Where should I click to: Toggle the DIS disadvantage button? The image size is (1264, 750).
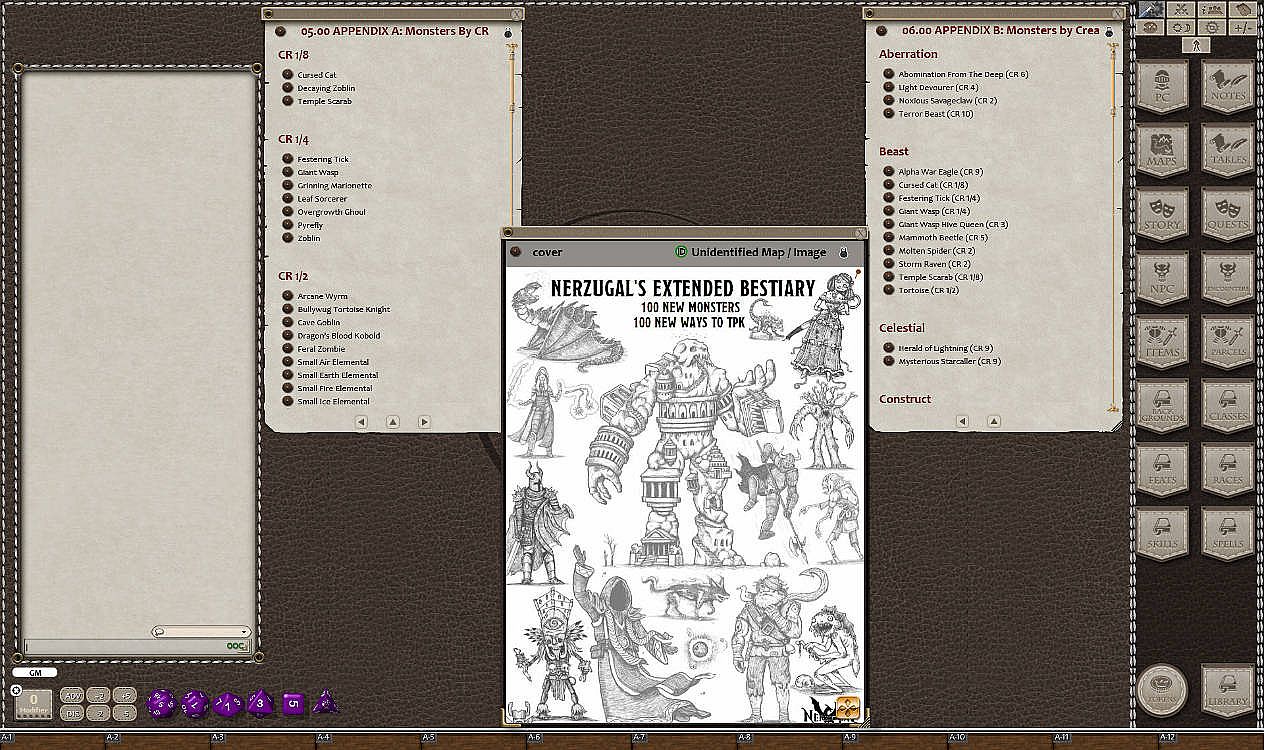(x=72, y=713)
